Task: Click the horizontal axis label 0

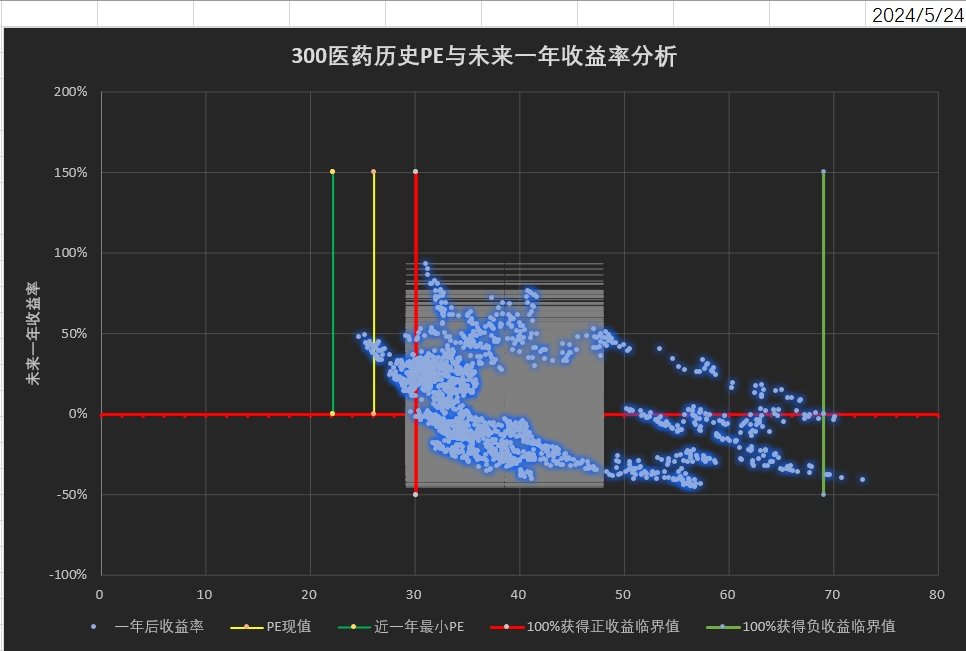Action: (100, 594)
